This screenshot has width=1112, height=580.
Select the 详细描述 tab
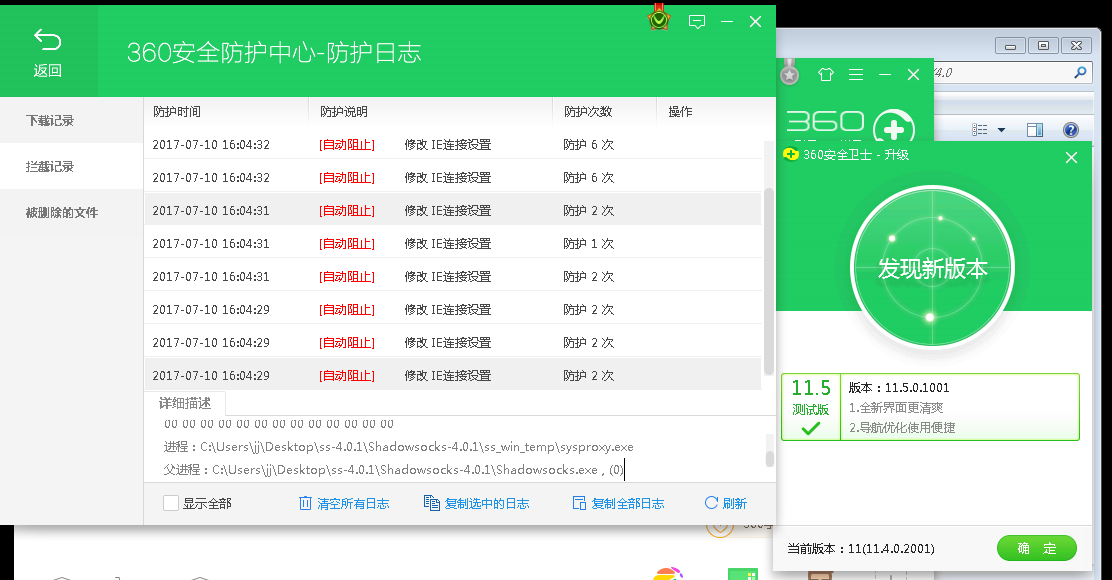pyautogui.click(x=185, y=403)
